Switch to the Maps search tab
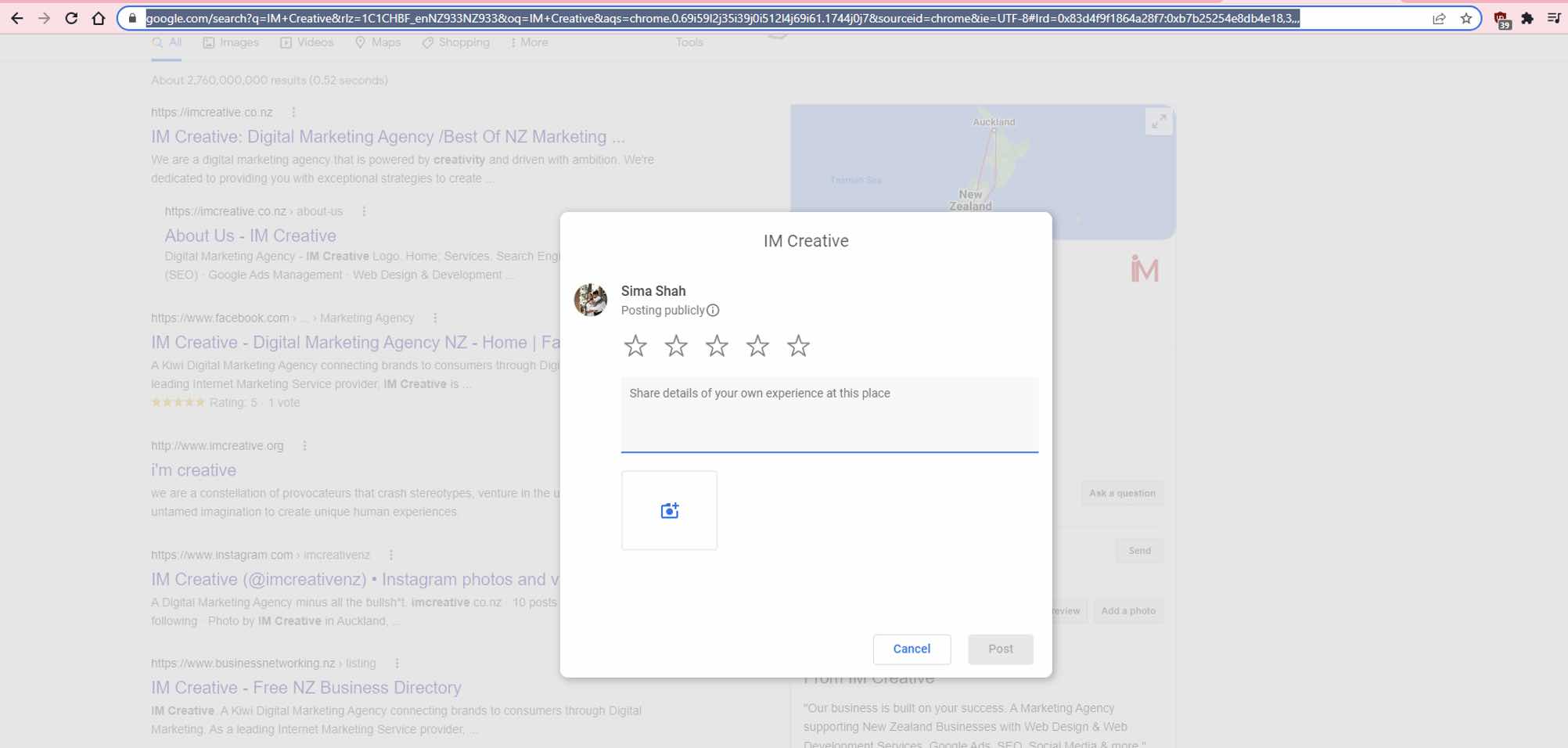 (378, 42)
